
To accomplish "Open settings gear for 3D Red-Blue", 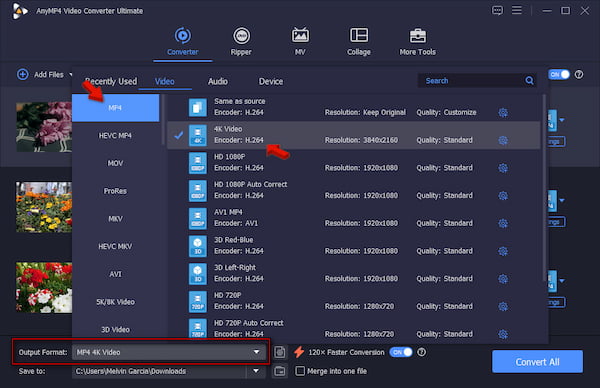I will pyautogui.click(x=503, y=251).
